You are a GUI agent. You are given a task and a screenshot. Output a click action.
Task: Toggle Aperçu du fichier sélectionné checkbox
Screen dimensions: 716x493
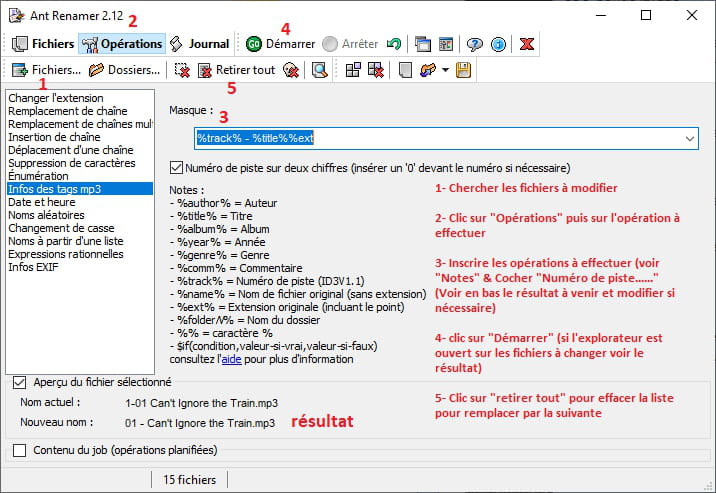19,382
